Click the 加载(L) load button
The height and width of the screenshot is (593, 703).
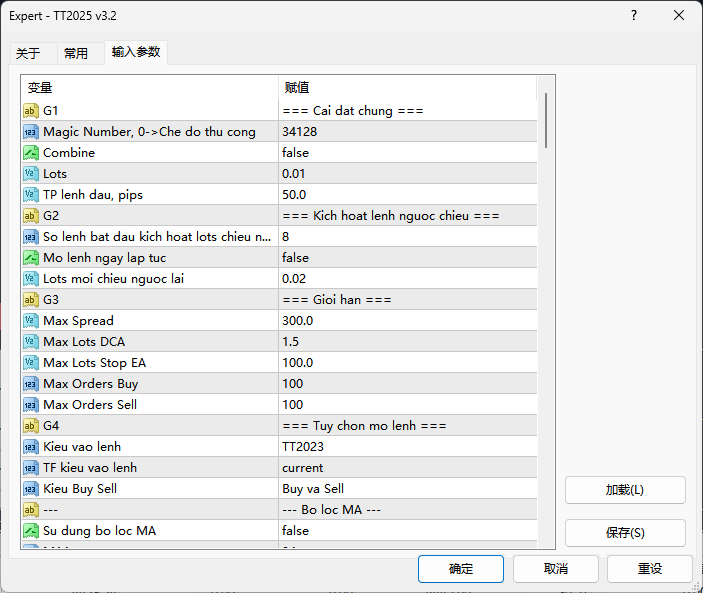click(625, 490)
